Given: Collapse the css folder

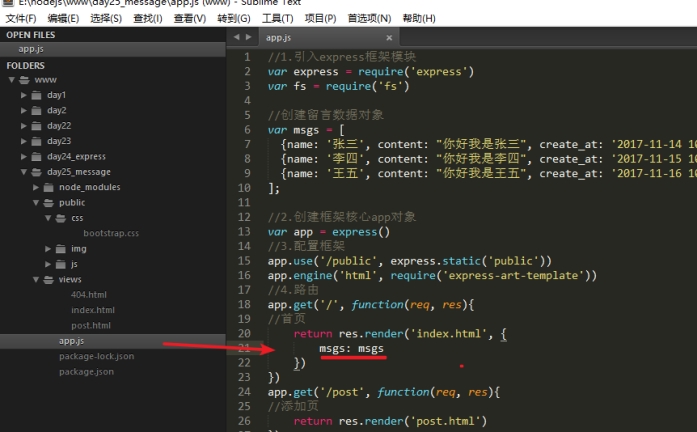Looking at the screenshot, I should pos(48,218).
